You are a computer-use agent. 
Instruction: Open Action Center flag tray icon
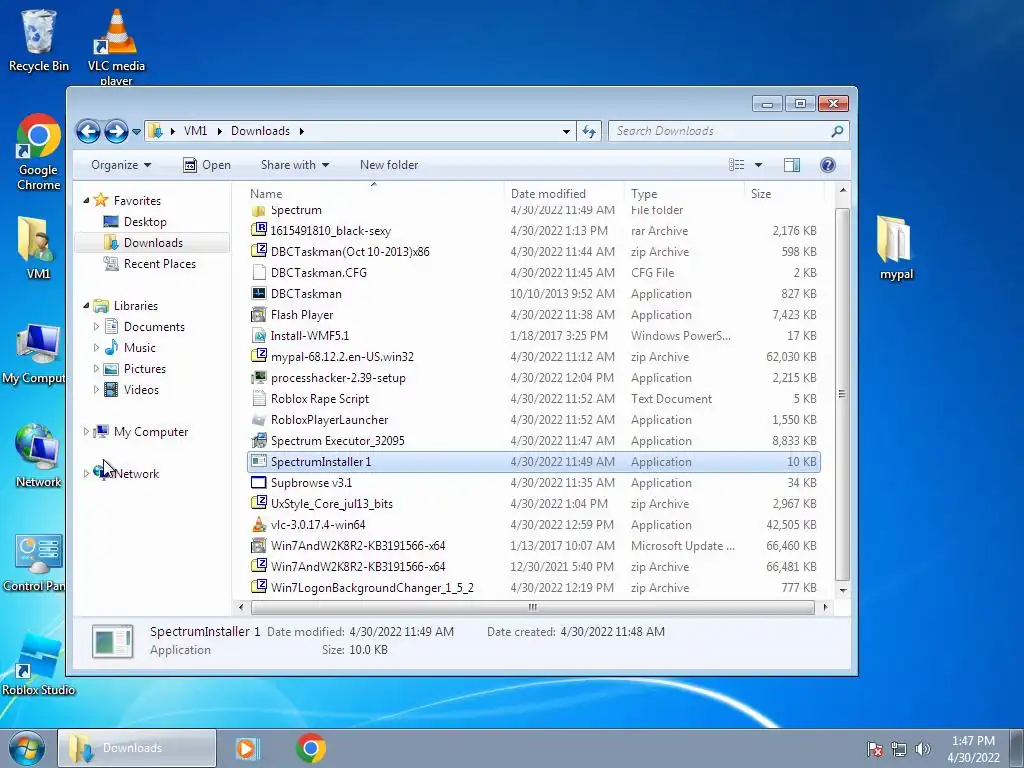[875, 749]
